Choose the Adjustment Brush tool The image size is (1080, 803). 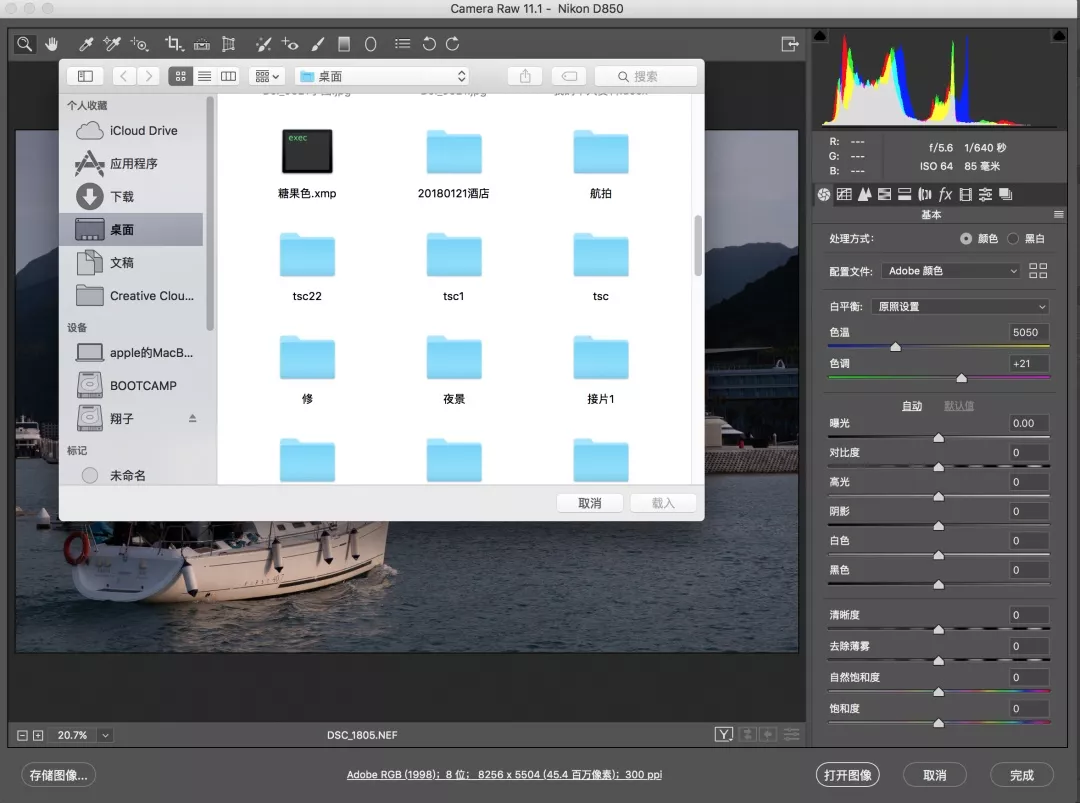pos(318,44)
